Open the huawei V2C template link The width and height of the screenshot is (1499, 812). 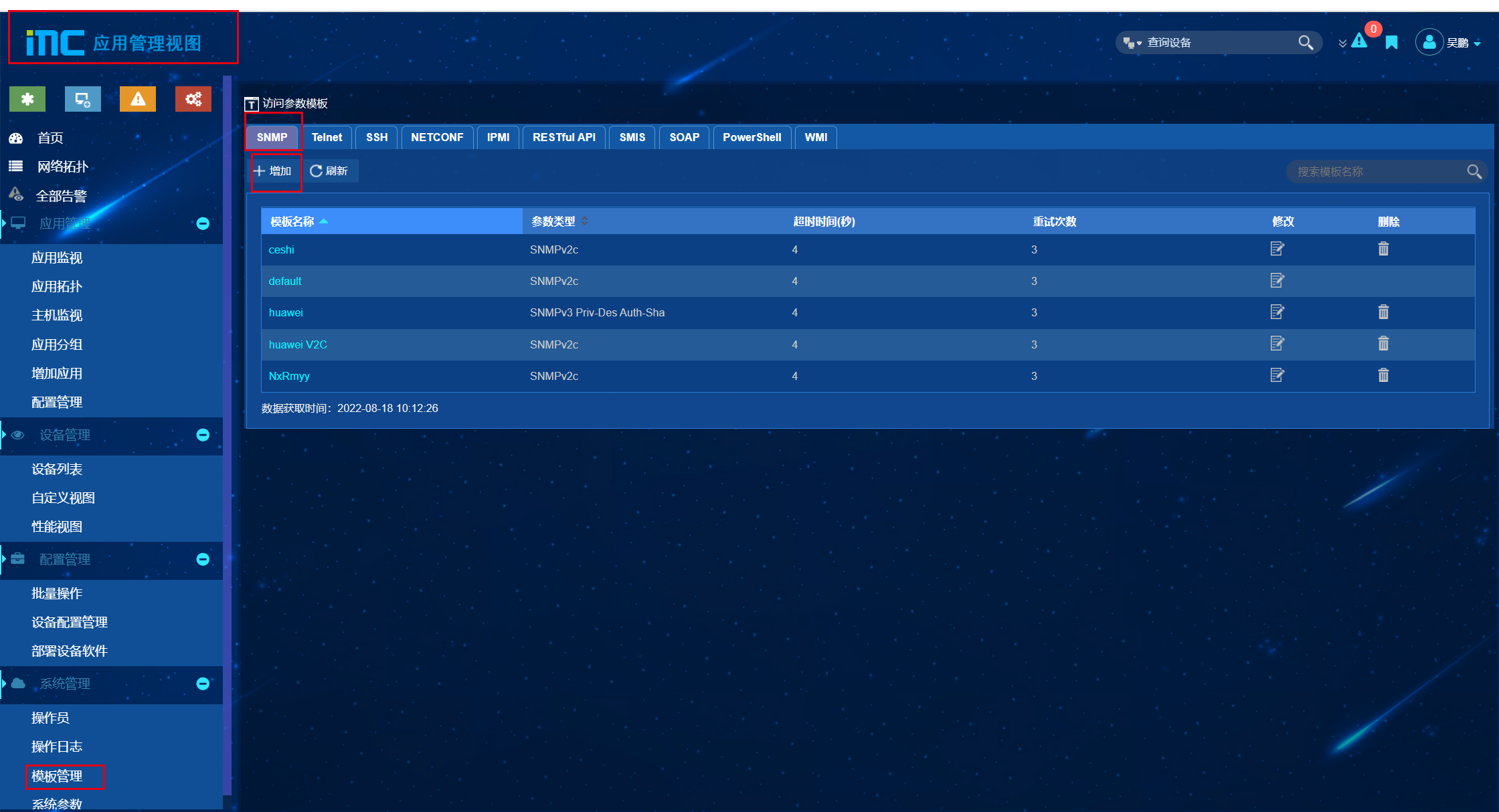[298, 344]
